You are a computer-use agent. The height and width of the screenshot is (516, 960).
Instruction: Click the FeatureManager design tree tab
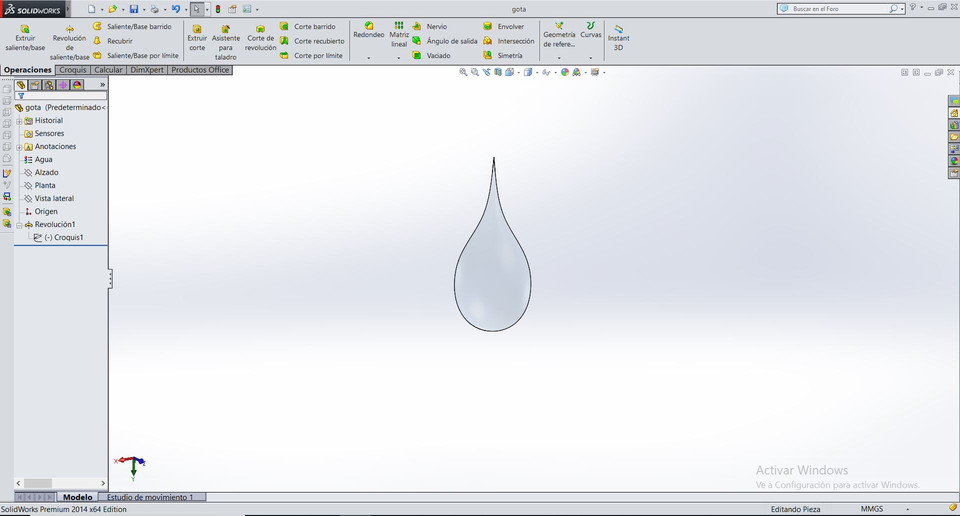(x=21, y=85)
